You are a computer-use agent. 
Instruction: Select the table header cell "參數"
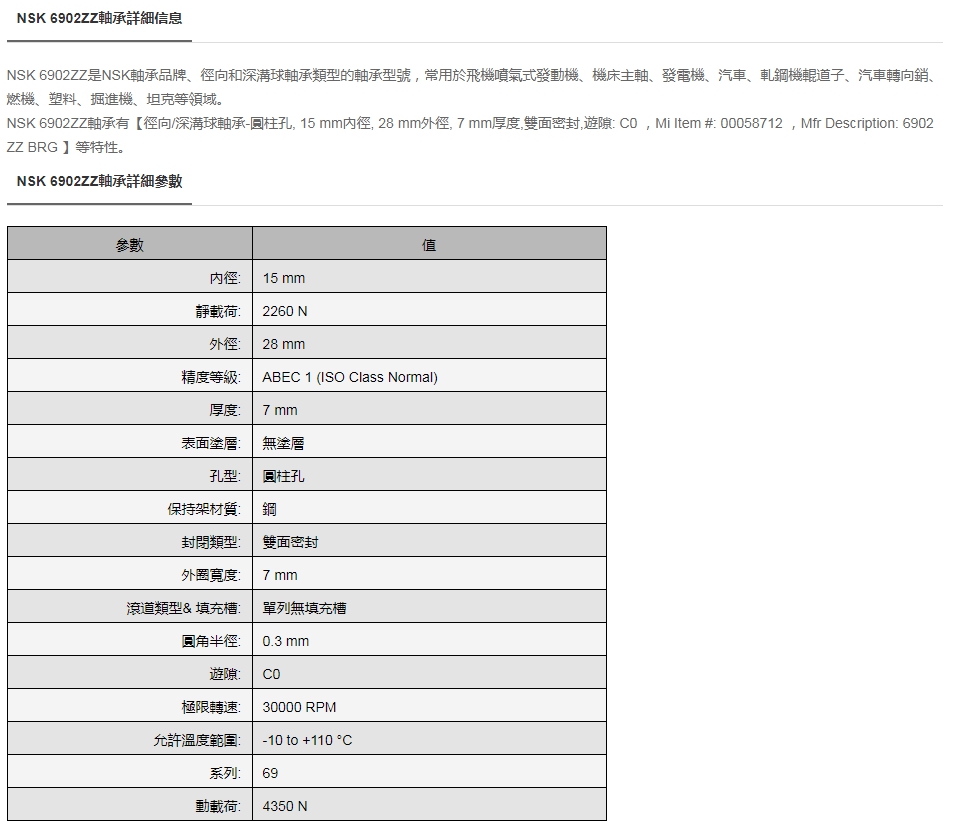point(130,244)
